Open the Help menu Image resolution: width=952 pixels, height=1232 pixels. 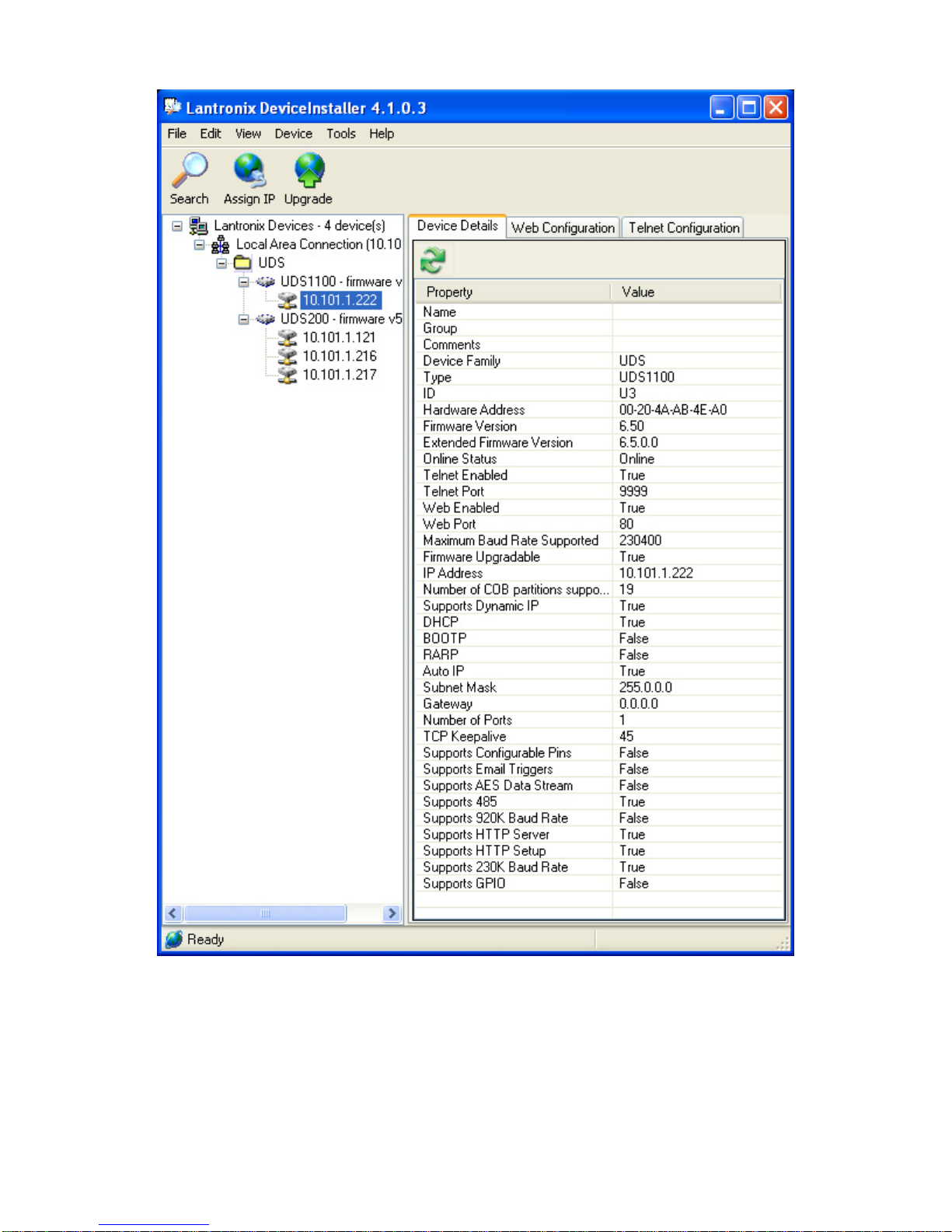coord(382,134)
